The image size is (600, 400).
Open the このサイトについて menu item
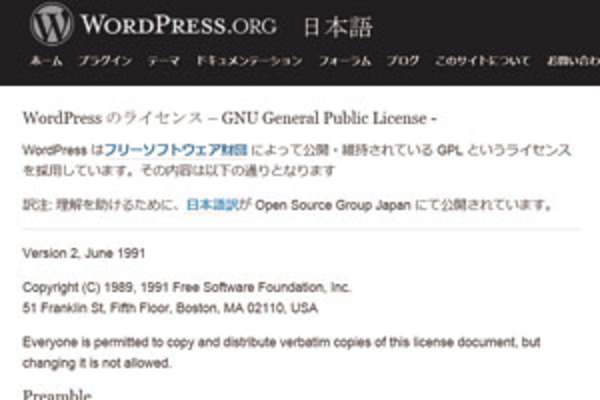point(482,61)
